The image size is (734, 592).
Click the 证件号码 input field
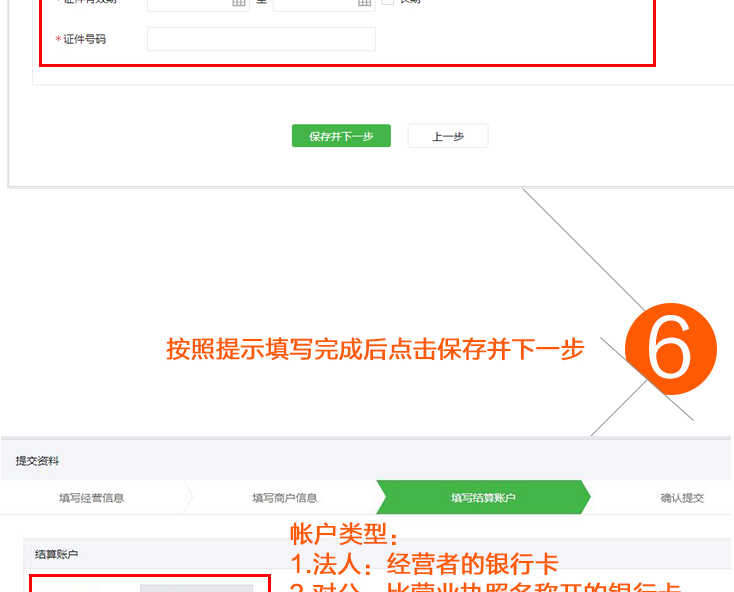point(261,39)
